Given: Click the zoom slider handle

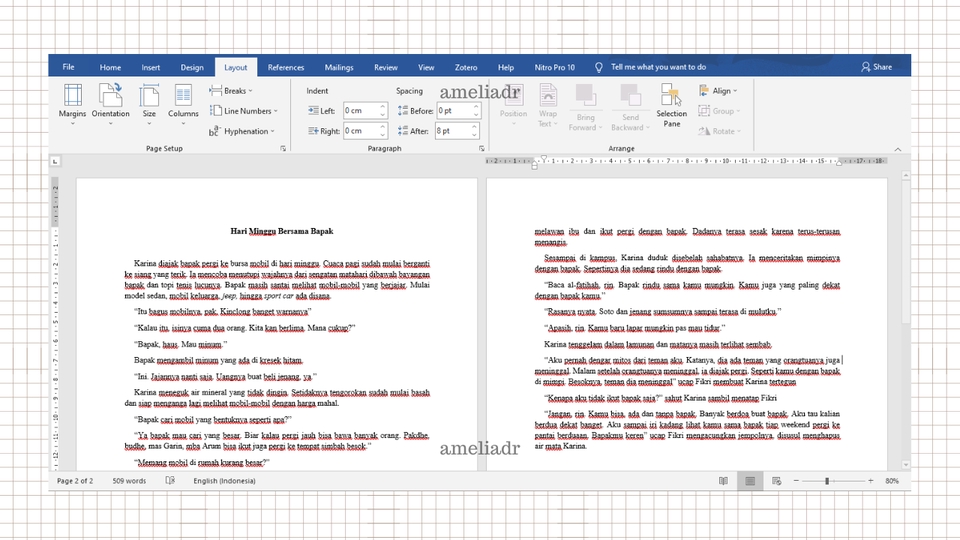Looking at the screenshot, I should pyautogui.click(x=827, y=481).
